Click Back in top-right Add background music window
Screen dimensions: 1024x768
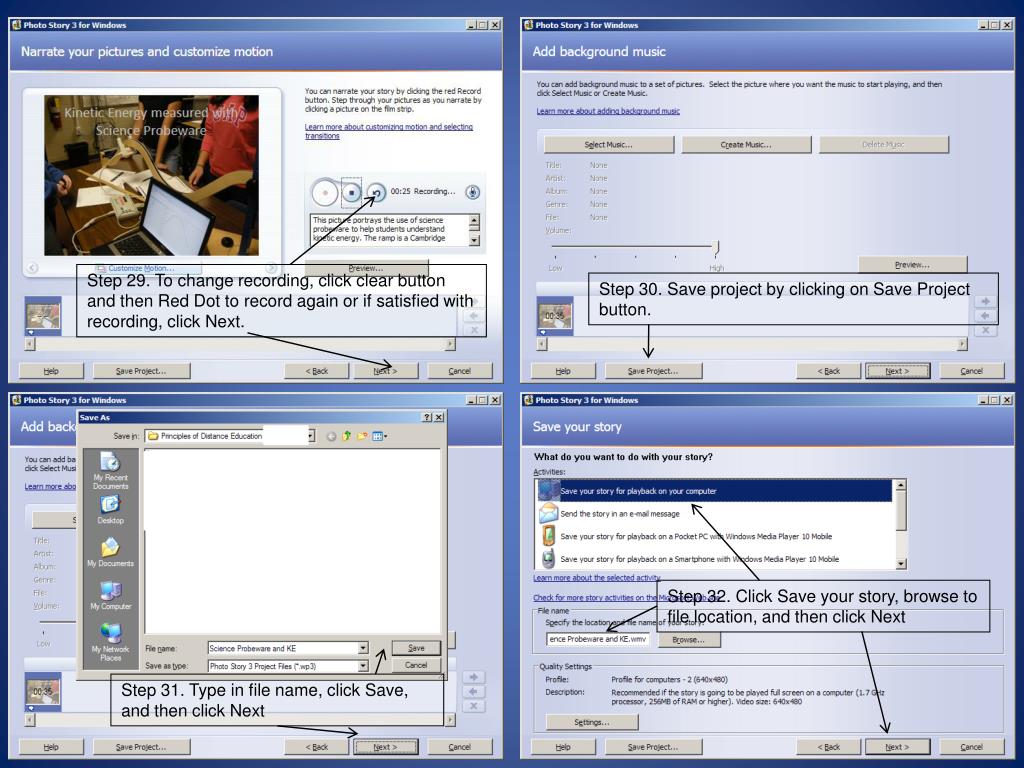(829, 371)
